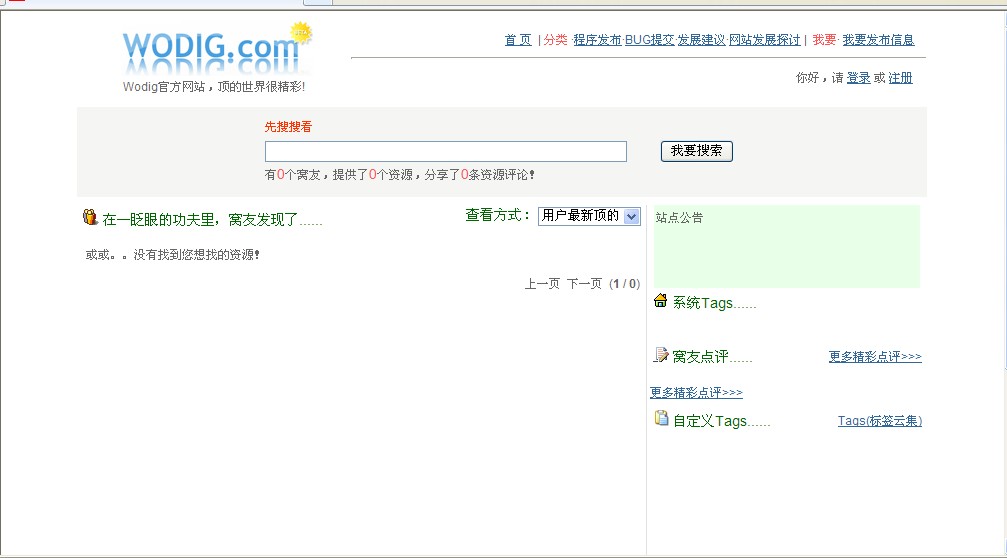
Task: Click 上一页 previous page
Action: coord(542,284)
